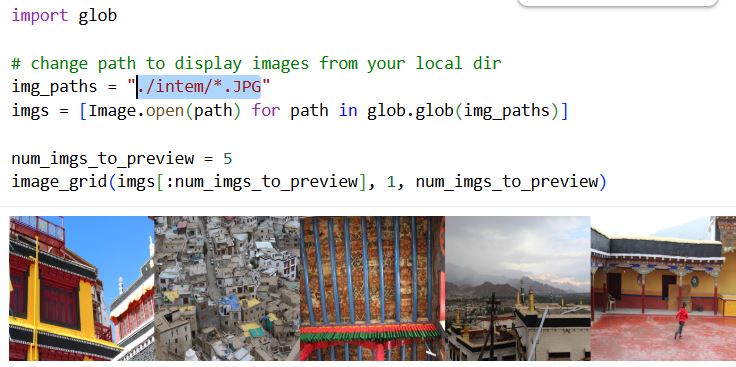Click the highlighted path string ./intem/*.JPG

click(x=199, y=87)
